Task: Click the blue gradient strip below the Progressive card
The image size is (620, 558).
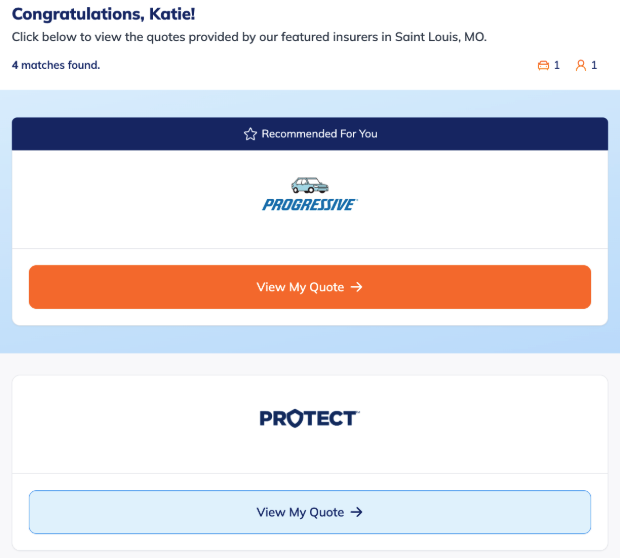Action: point(309,340)
